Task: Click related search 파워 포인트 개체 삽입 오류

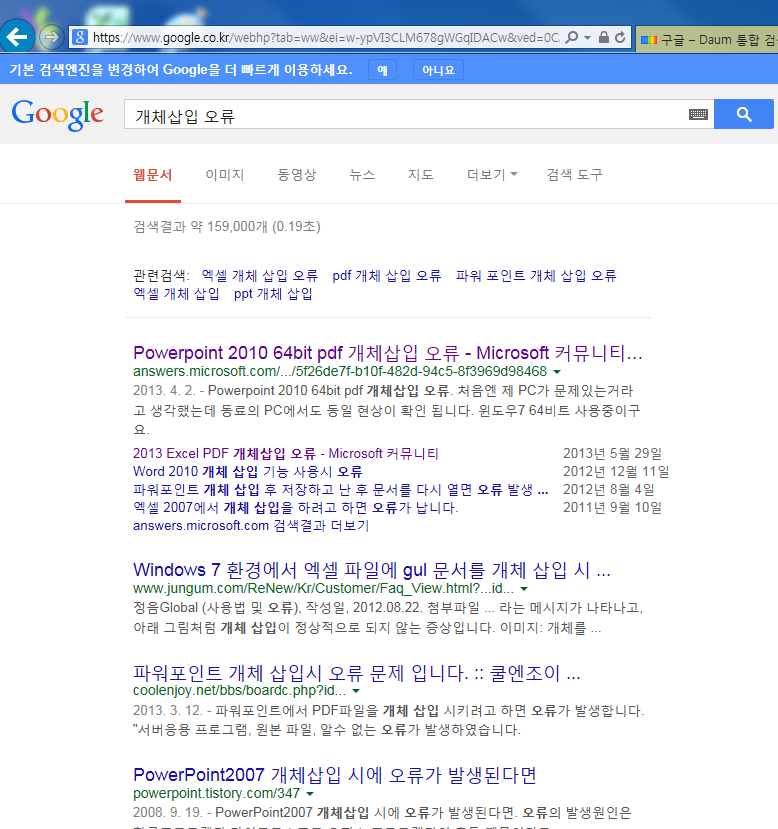Action: 536,275
